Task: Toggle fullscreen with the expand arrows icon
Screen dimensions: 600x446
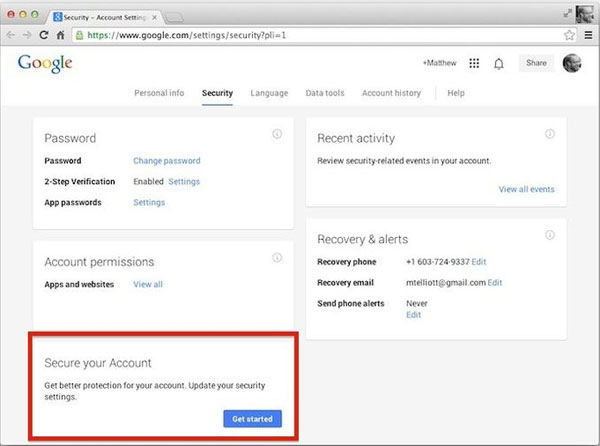Action: tap(567, 13)
